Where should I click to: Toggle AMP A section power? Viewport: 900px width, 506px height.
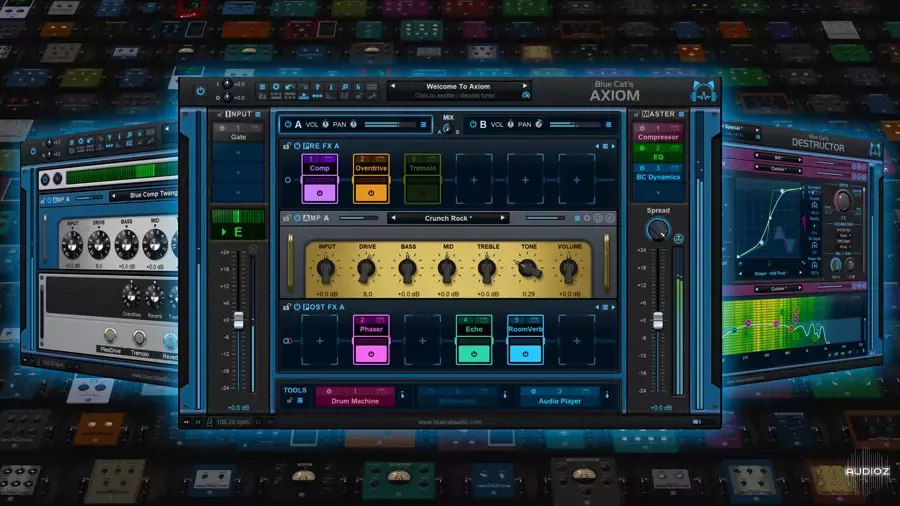[297, 218]
